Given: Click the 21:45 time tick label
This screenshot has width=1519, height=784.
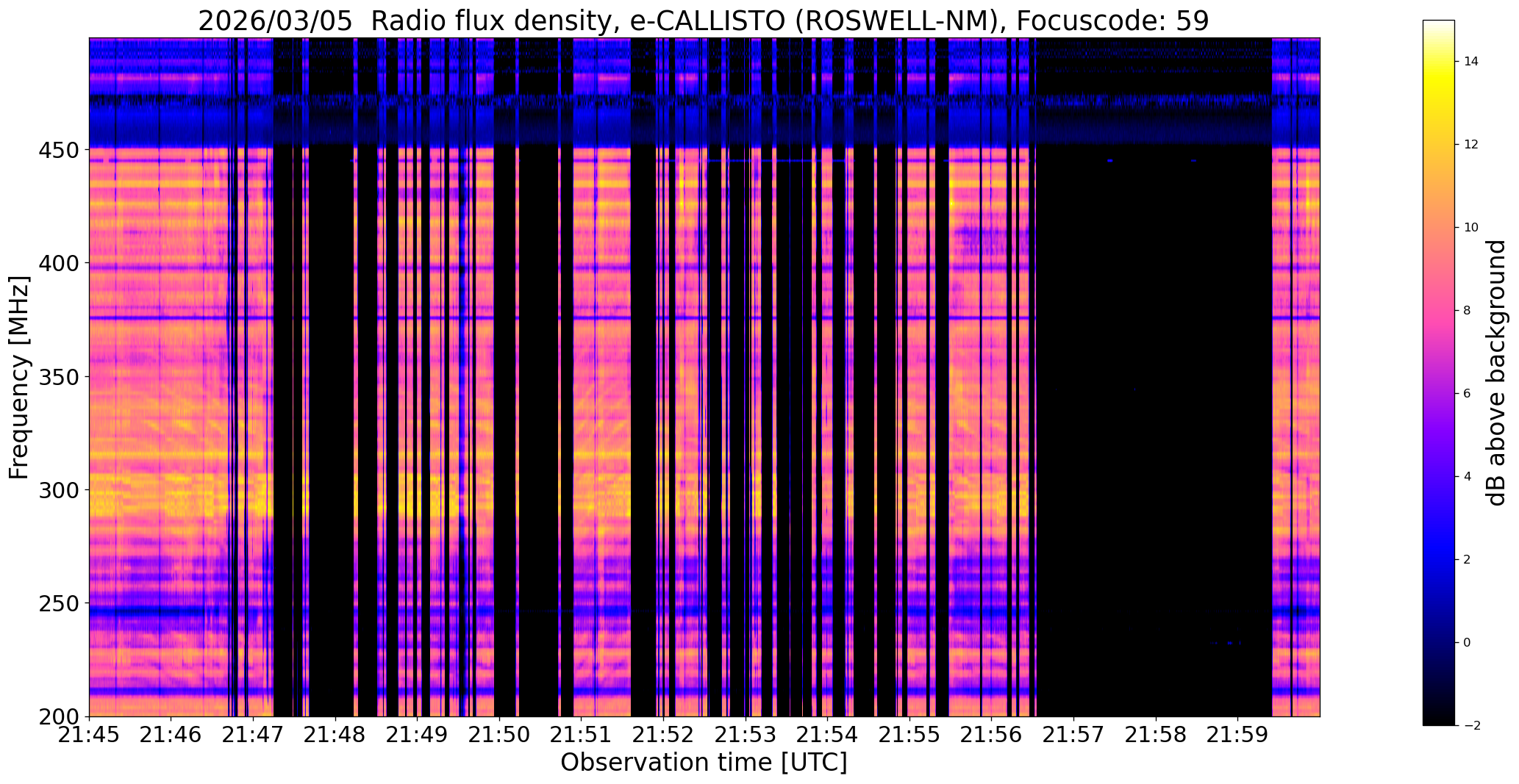Looking at the screenshot, I should pos(89,736).
